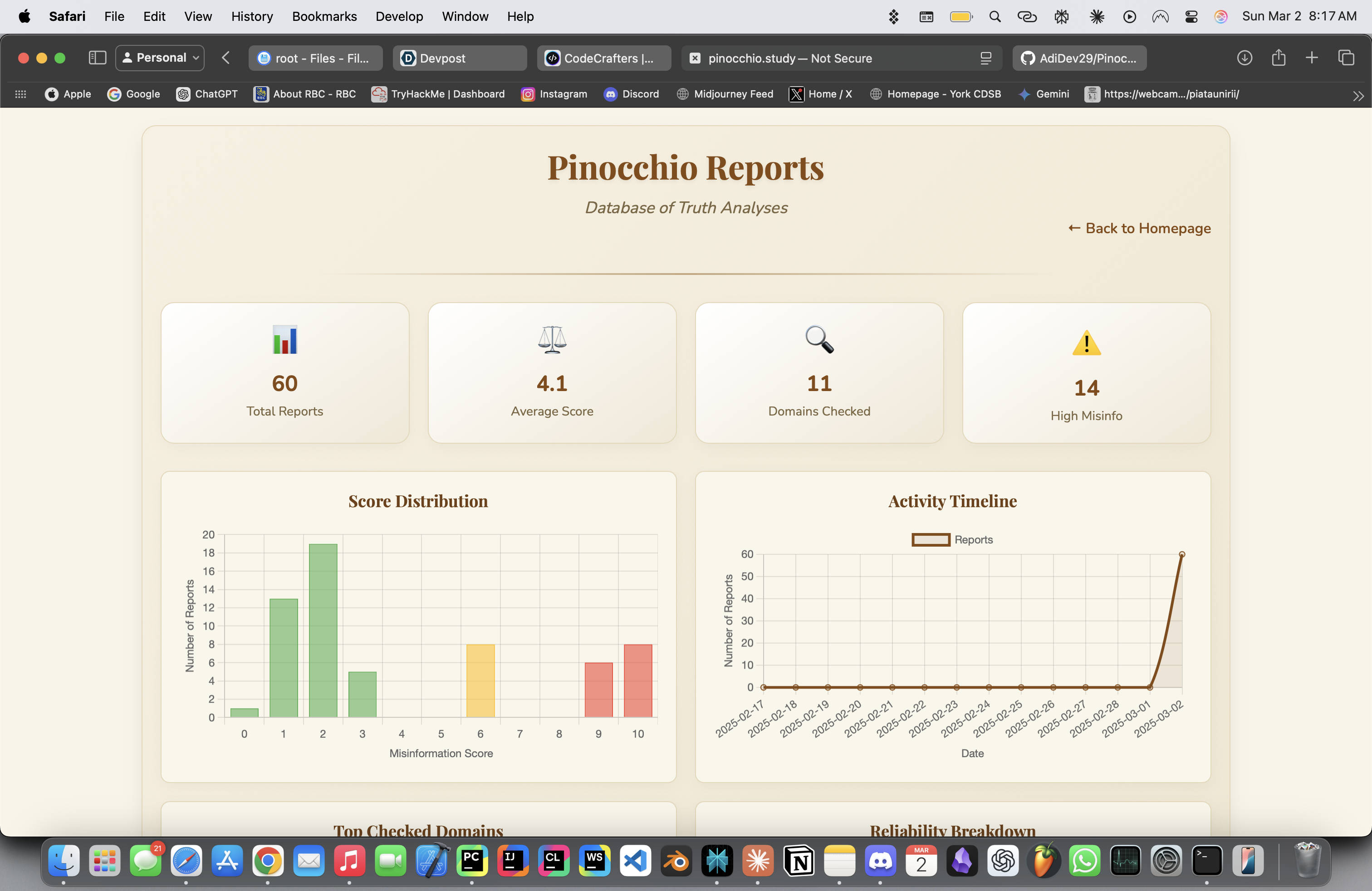Click the 2025-03-02 data point on timeline
The width and height of the screenshot is (1372, 891).
(x=1182, y=554)
